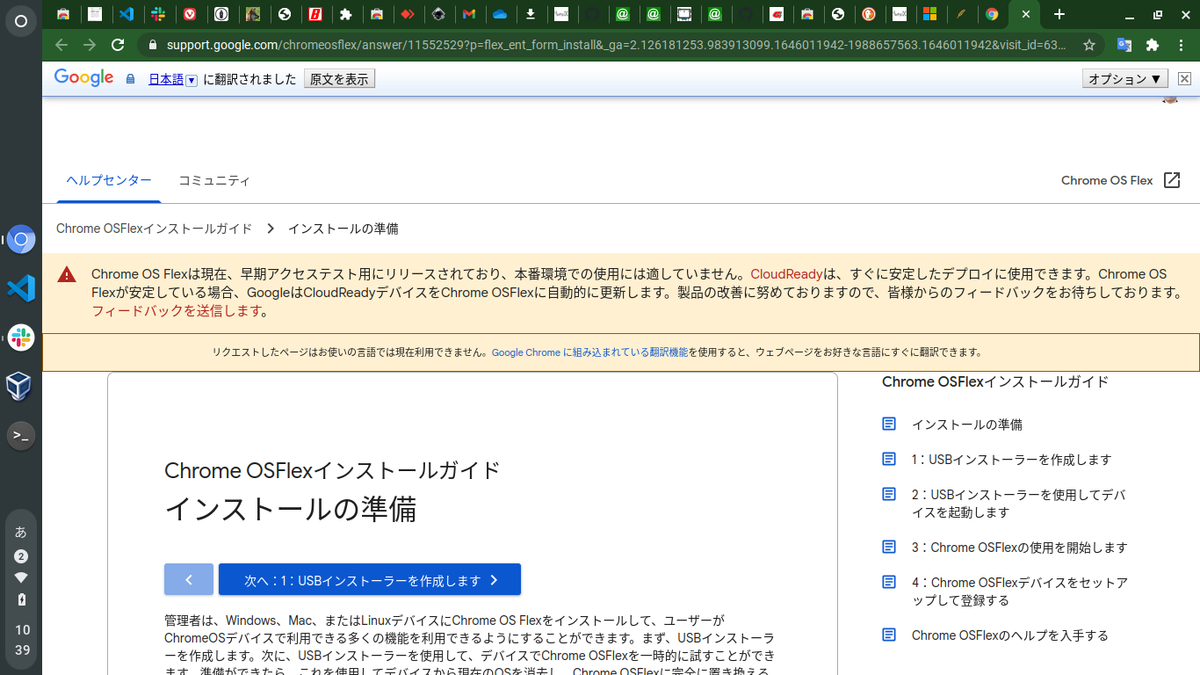This screenshot has height=675, width=1200.
Task: Switch to the Slack browser tab
Action: [x=158, y=14]
